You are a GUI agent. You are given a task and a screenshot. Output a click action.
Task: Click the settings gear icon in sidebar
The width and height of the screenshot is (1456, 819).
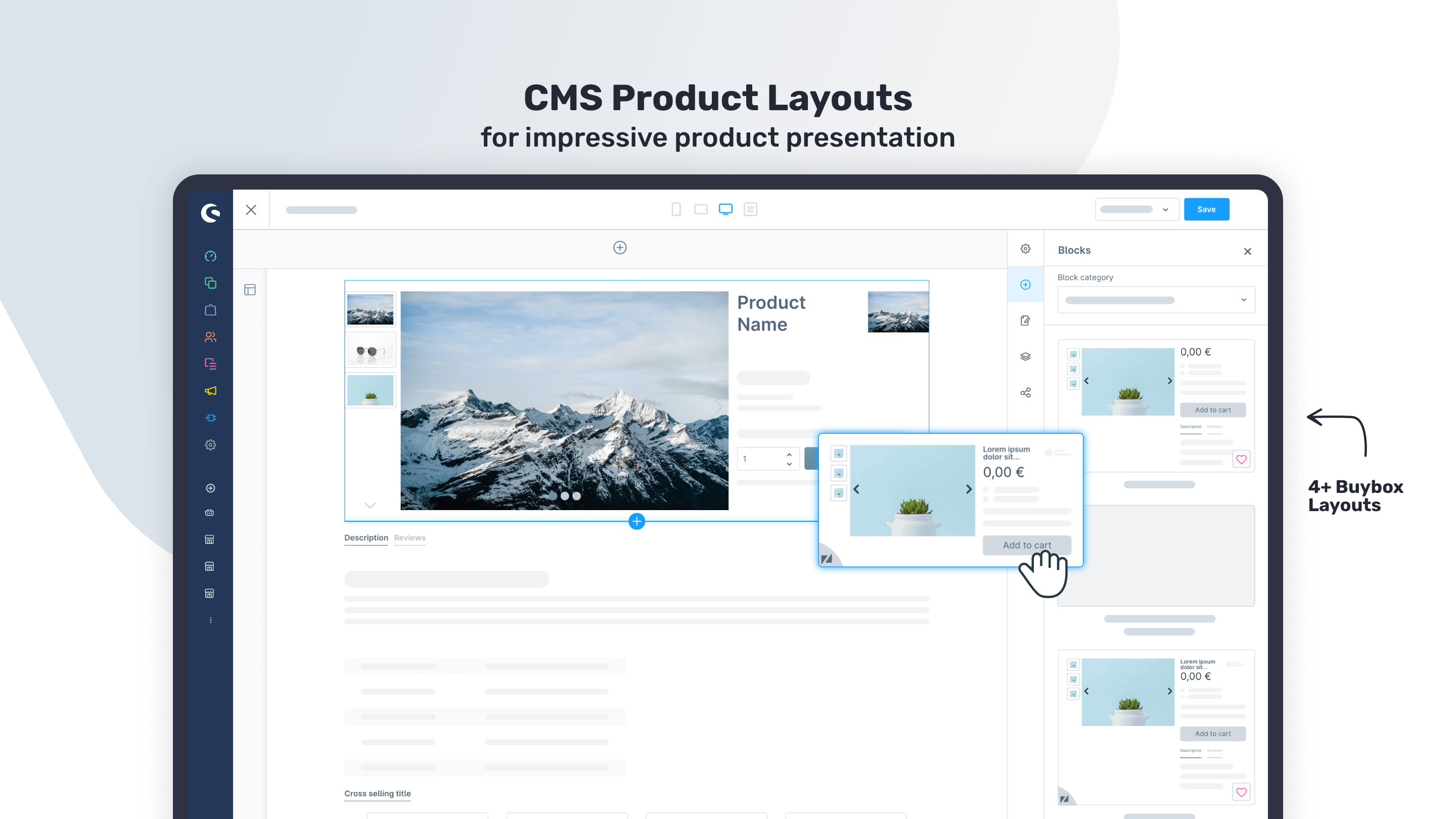(211, 445)
